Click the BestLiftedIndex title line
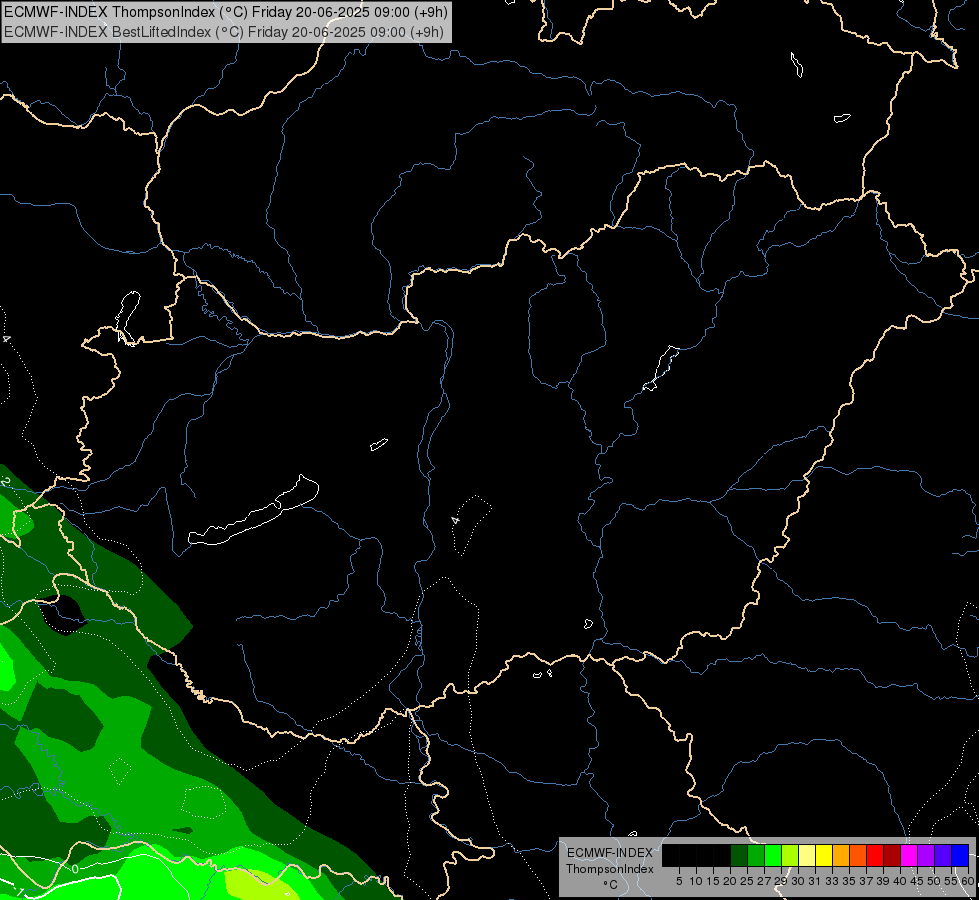Screen dimensions: 979x900 click(224, 32)
